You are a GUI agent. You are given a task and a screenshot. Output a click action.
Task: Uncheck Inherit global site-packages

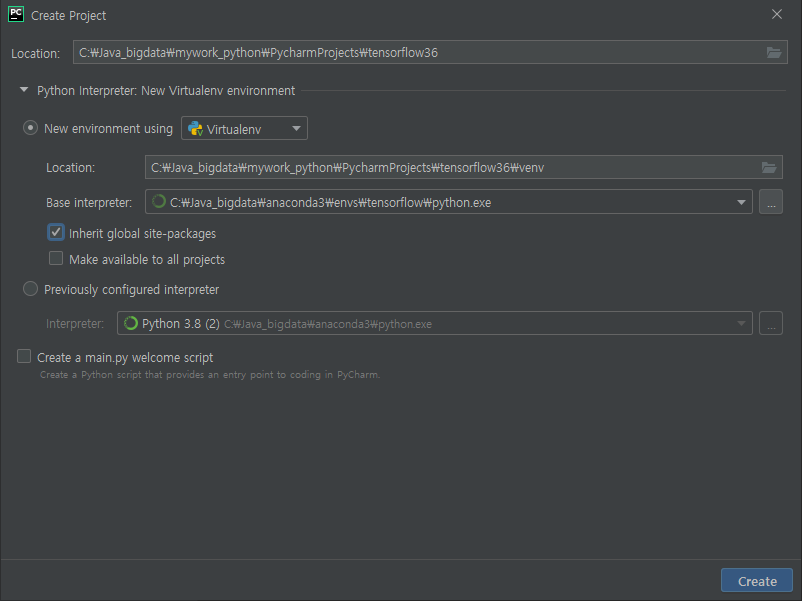tap(56, 232)
